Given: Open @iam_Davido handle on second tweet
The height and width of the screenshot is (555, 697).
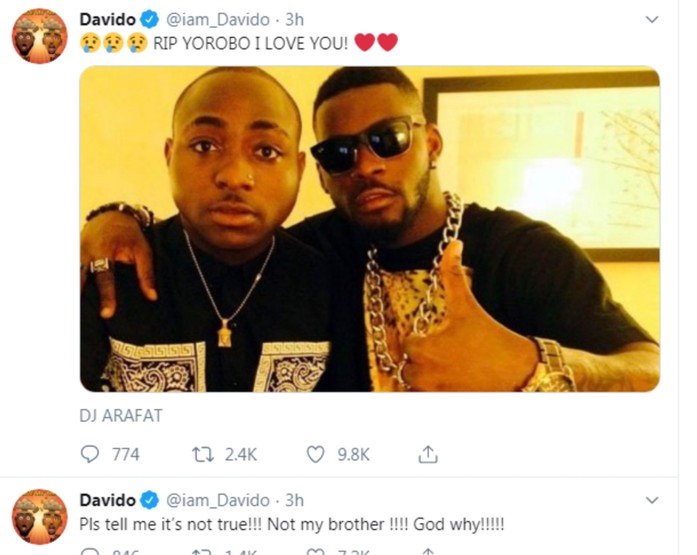Looking at the screenshot, I should (218, 501).
